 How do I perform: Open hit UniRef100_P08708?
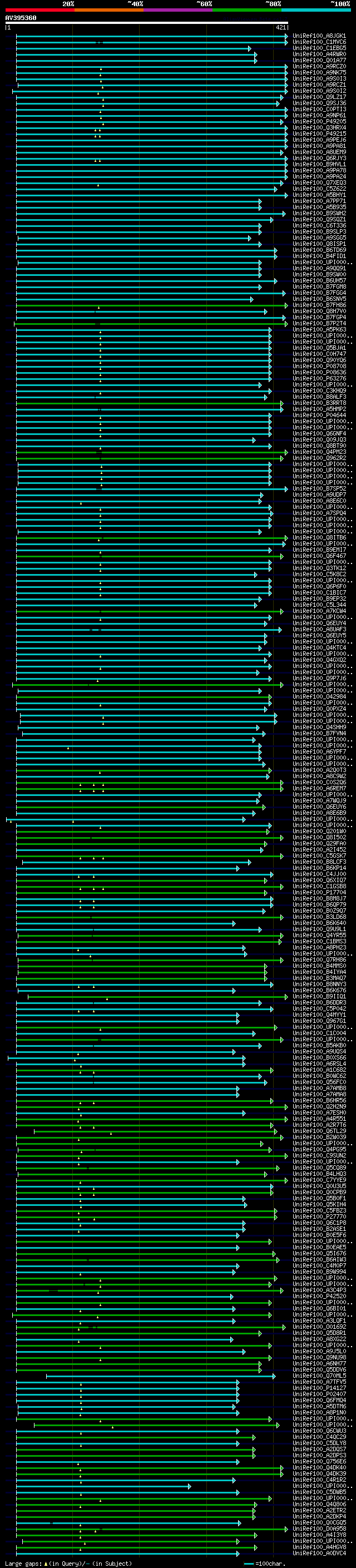319,367
